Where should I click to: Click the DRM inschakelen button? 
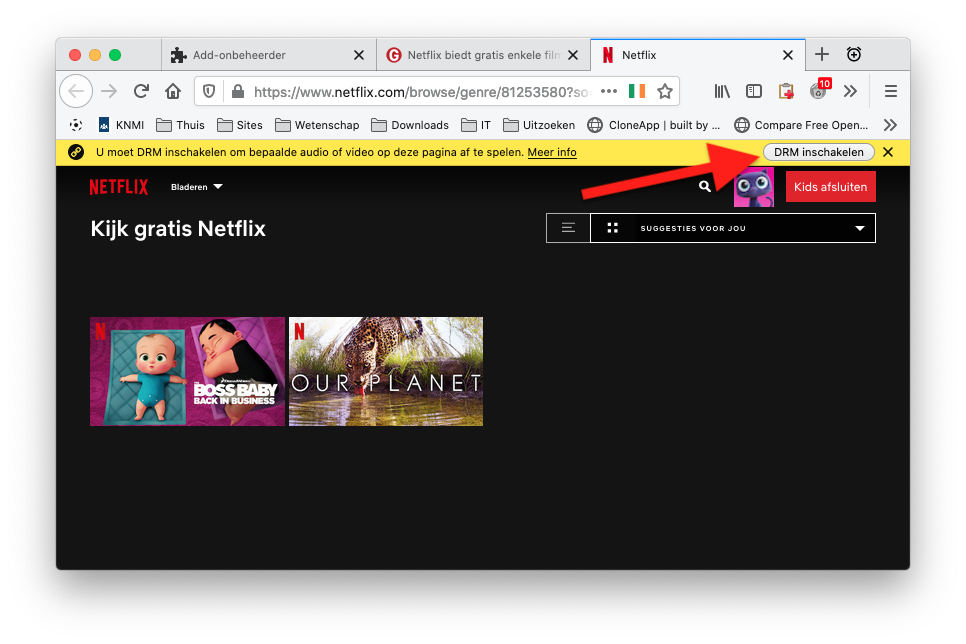818,152
